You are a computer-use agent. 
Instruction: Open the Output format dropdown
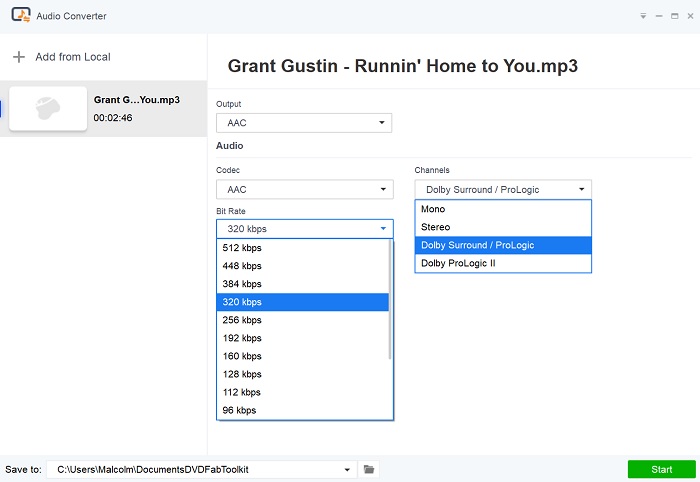304,123
